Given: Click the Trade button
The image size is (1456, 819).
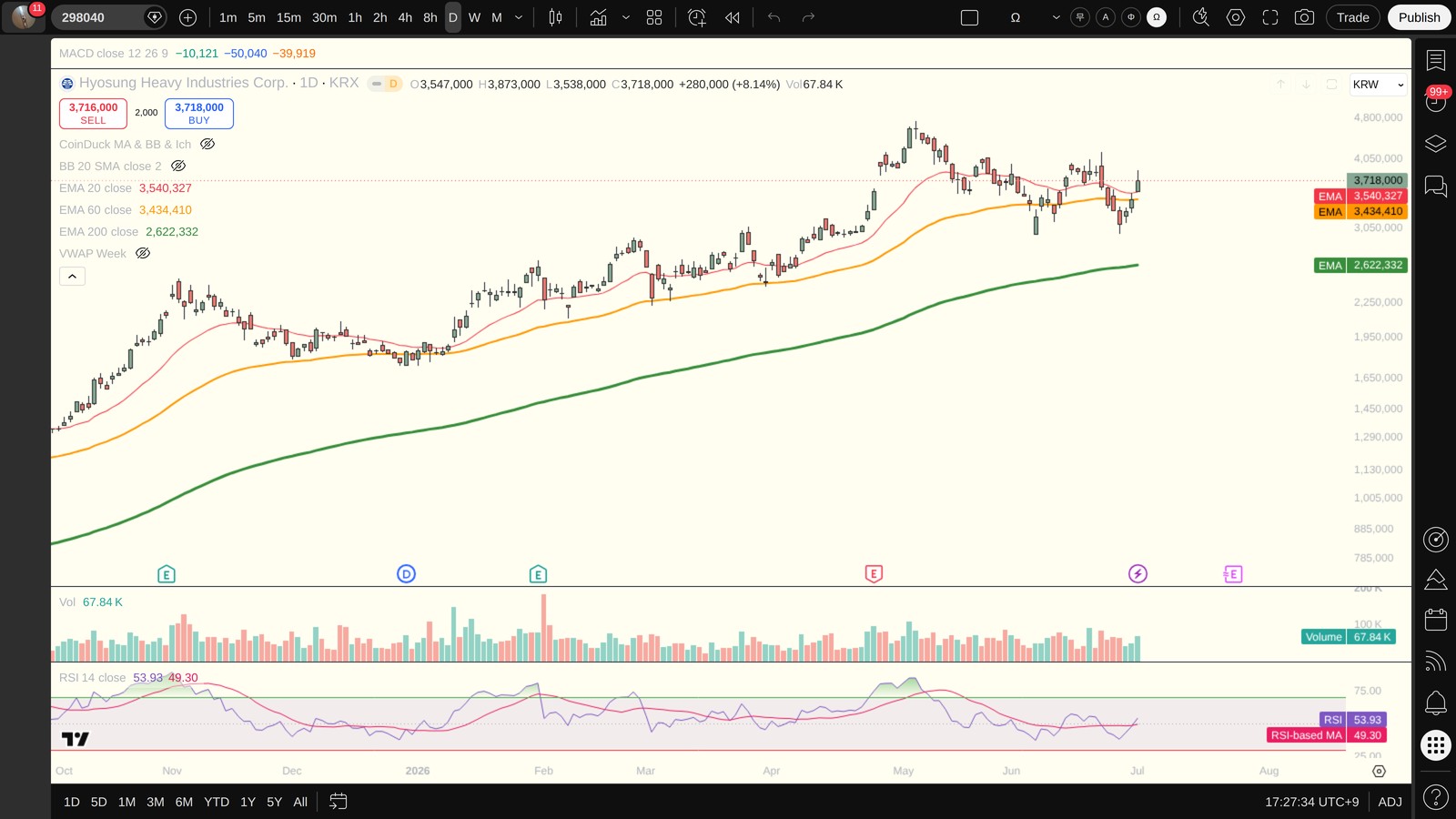Looking at the screenshot, I should coord(1352,17).
